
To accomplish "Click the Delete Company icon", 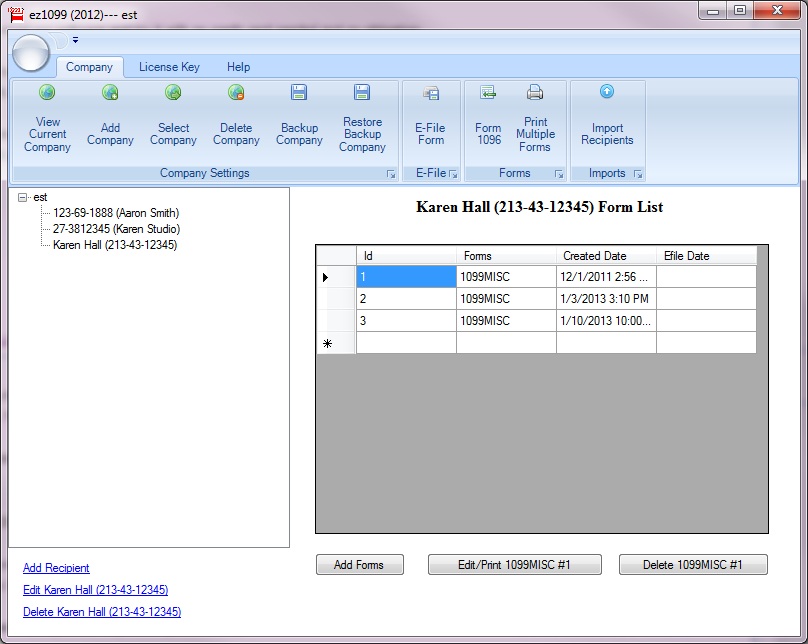I will pos(236,93).
